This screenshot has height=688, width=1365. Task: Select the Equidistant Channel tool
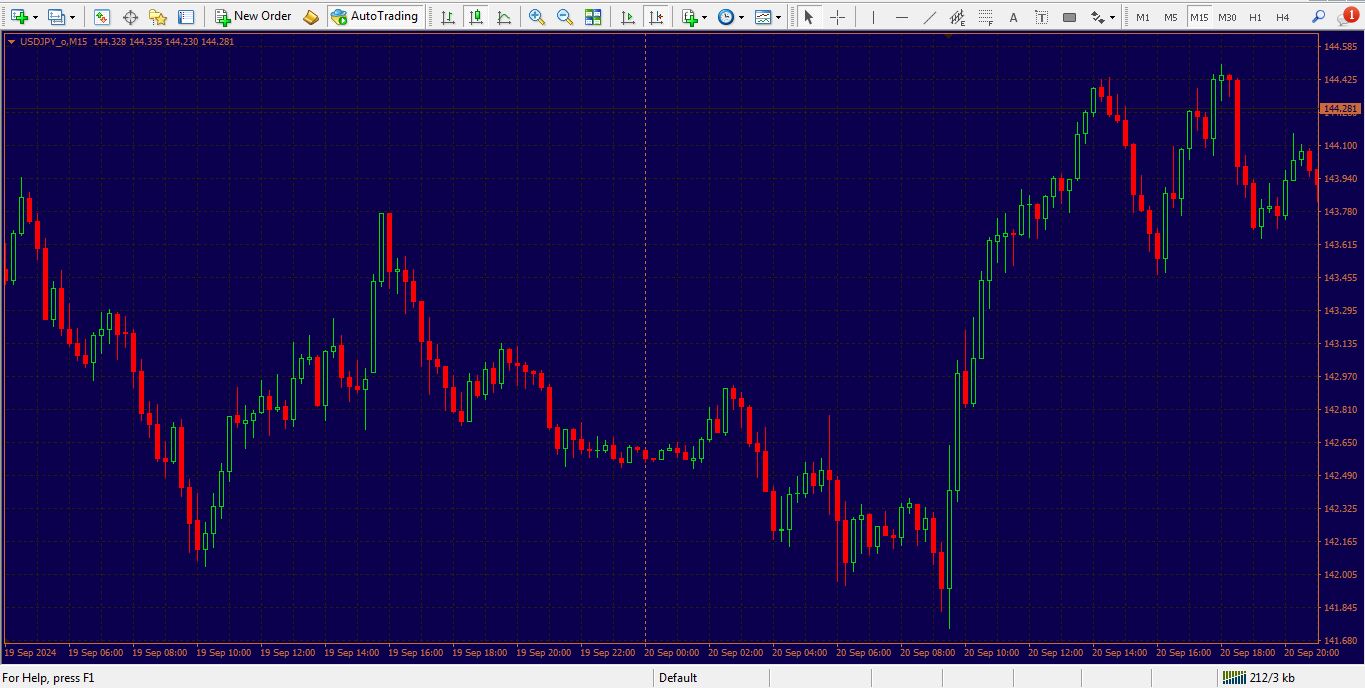point(957,17)
